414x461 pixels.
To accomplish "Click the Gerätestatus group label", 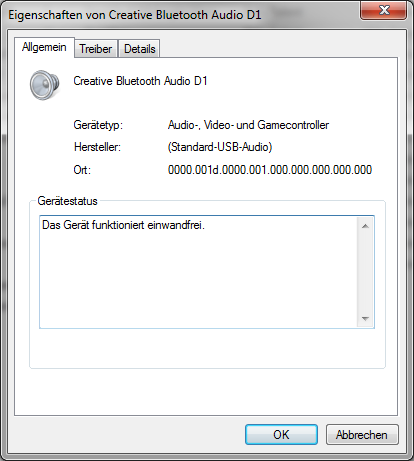I will [x=67, y=201].
